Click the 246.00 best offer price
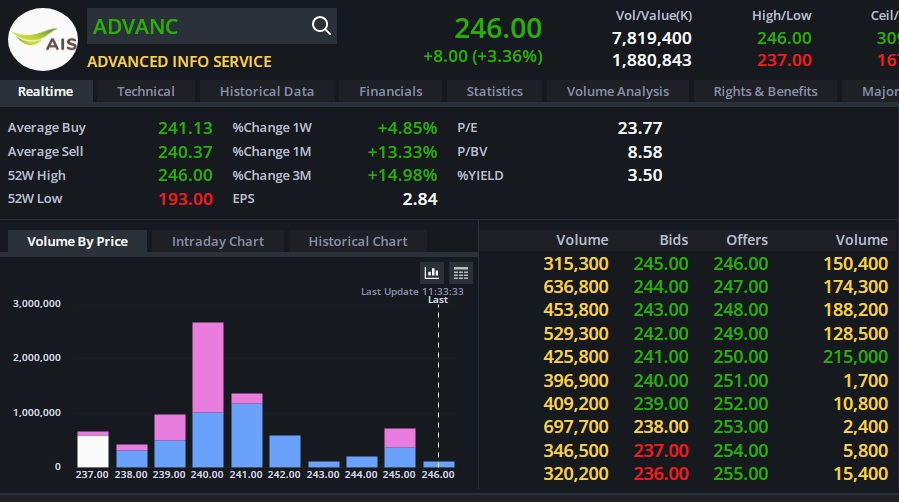899x502 pixels. (740, 264)
